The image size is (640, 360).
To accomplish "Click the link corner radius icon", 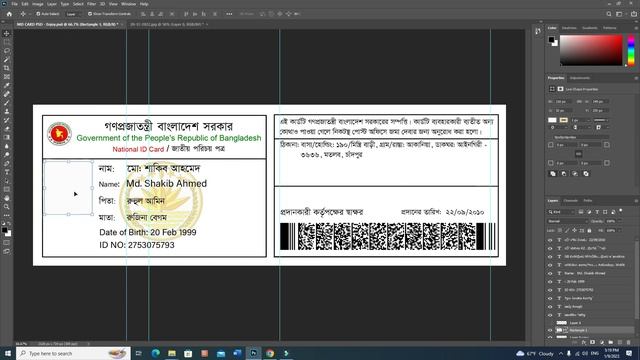I will click(x=578, y=154).
